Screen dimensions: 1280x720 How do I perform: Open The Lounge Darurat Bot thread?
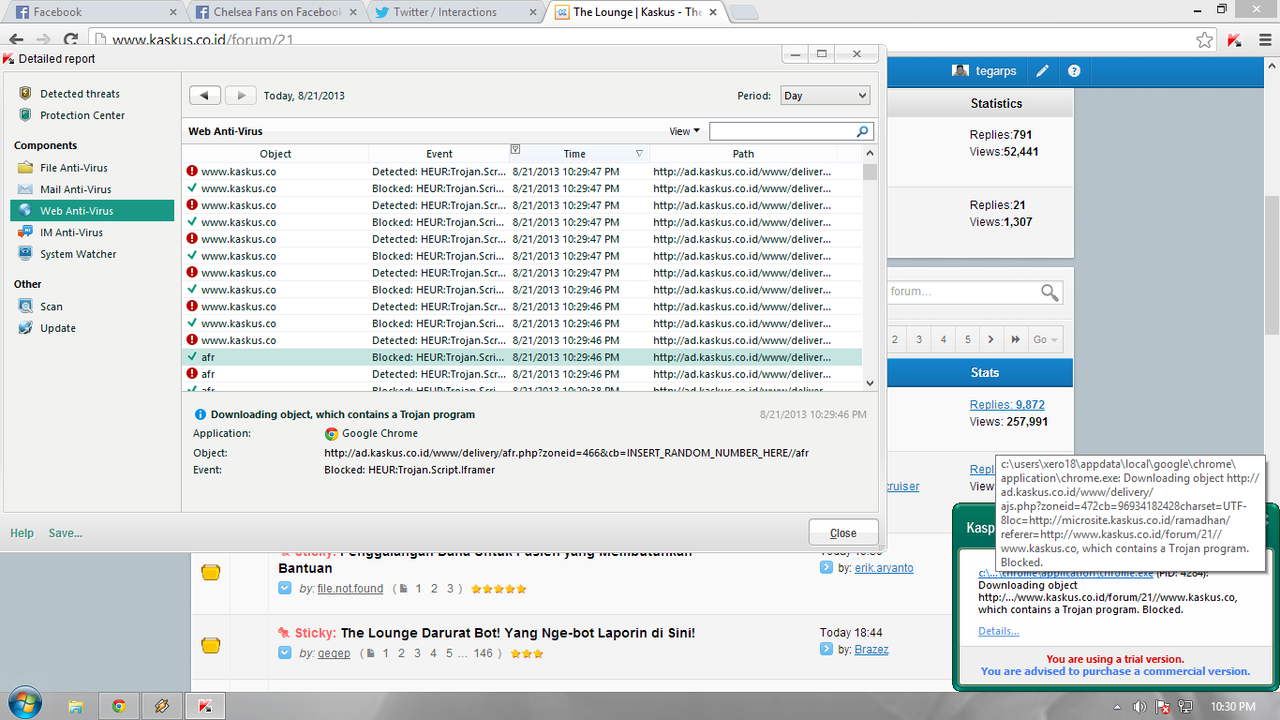517,633
